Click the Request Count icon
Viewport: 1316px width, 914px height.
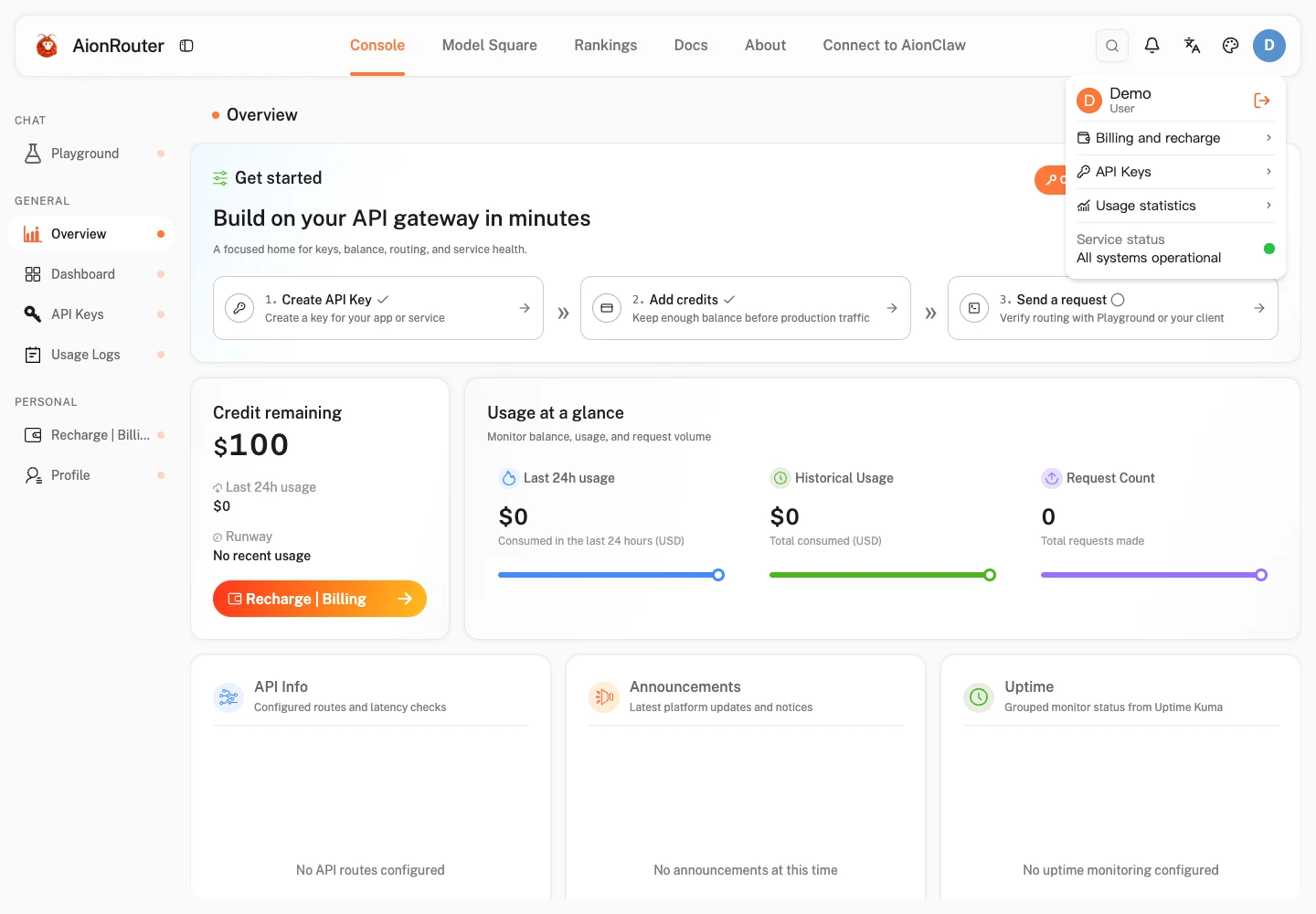1052,478
